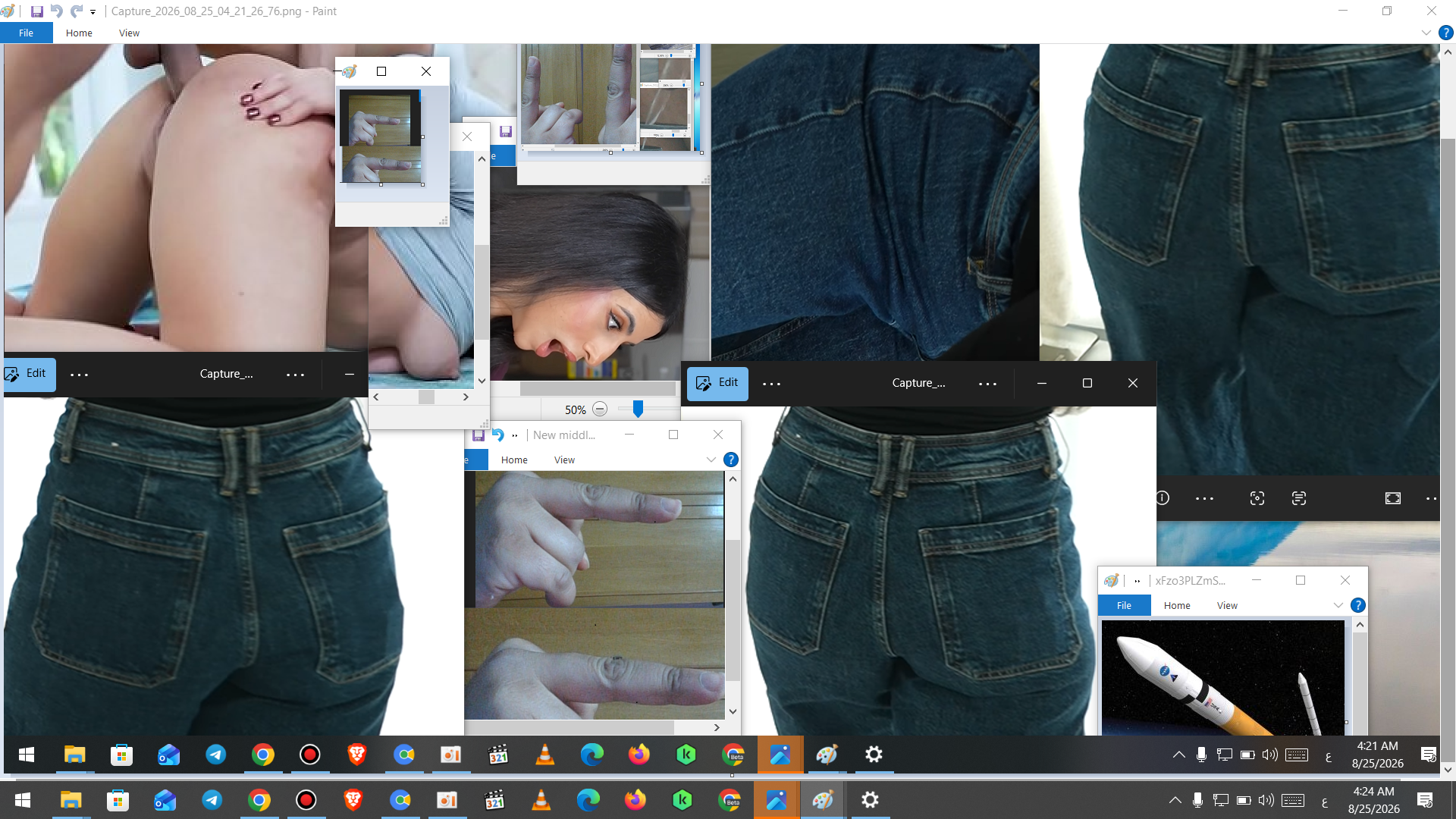This screenshot has width=1456, height=819.
Task: Redo the action in Paint title bar
Action: click(77, 11)
